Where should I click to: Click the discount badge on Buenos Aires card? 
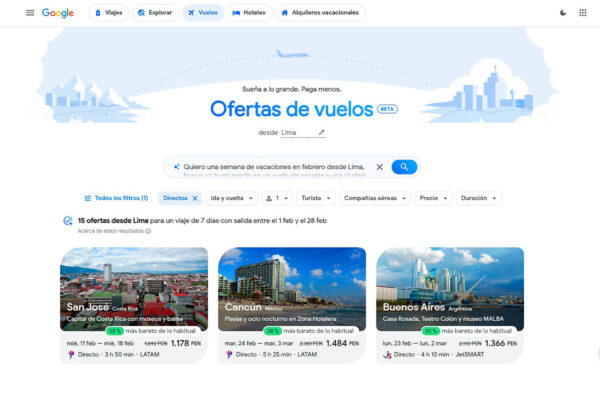click(x=431, y=331)
